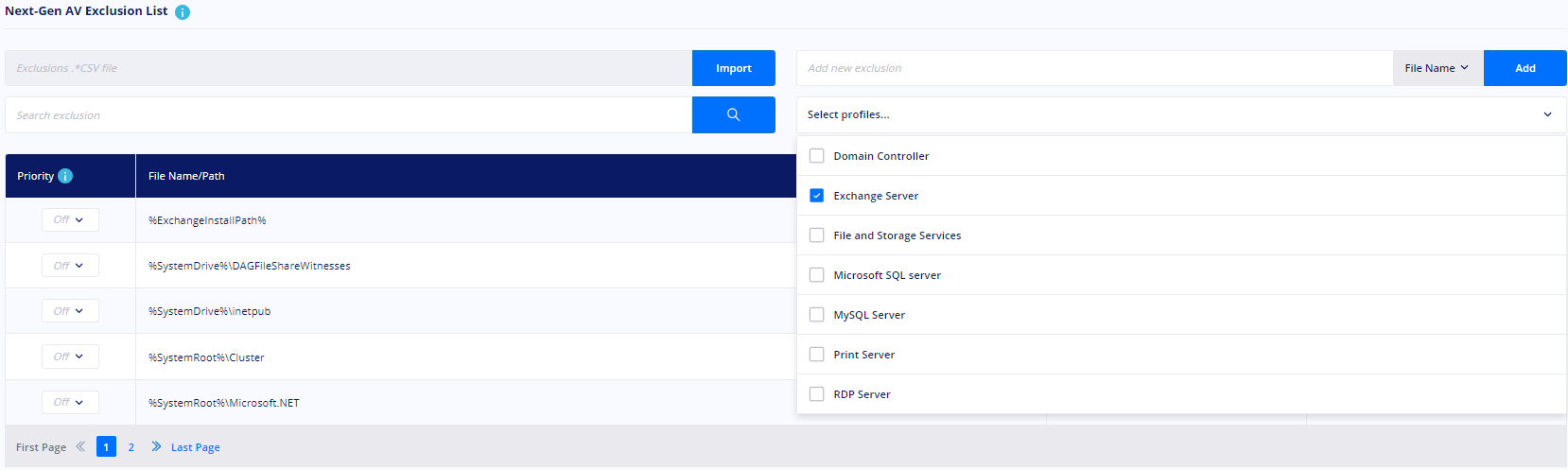1568x470 pixels.
Task: Go to next pages with double-right arrow
Action: tap(156, 446)
